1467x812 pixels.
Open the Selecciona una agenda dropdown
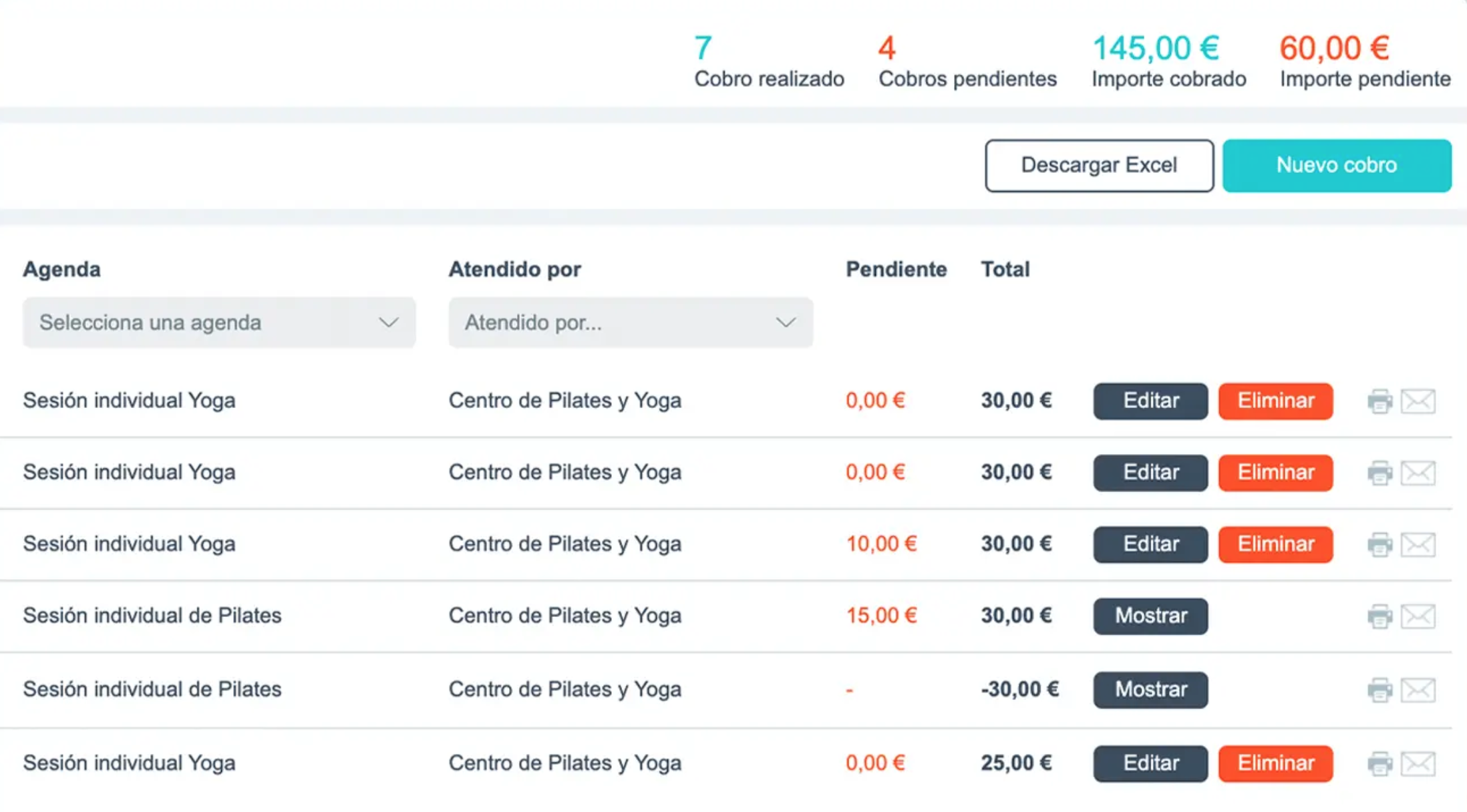(x=219, y=323)
